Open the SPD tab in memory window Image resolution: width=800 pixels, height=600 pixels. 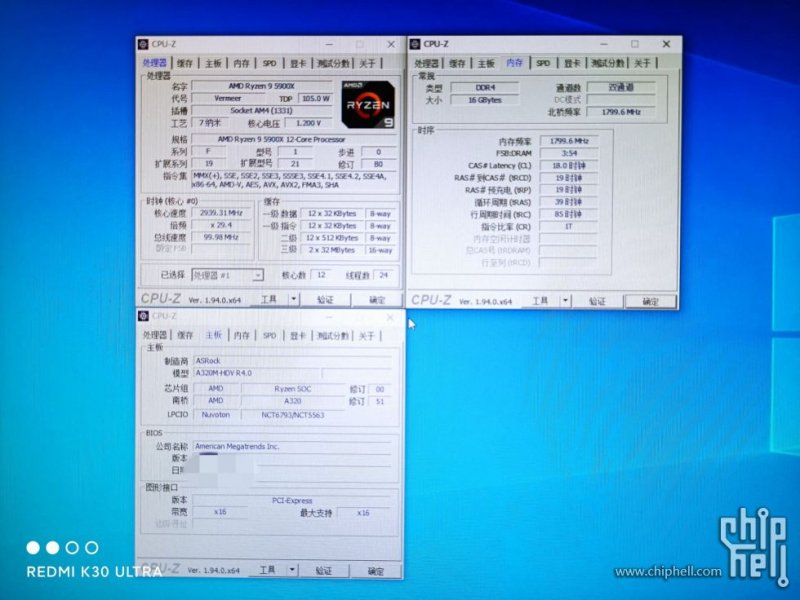[x=542, y=63]
